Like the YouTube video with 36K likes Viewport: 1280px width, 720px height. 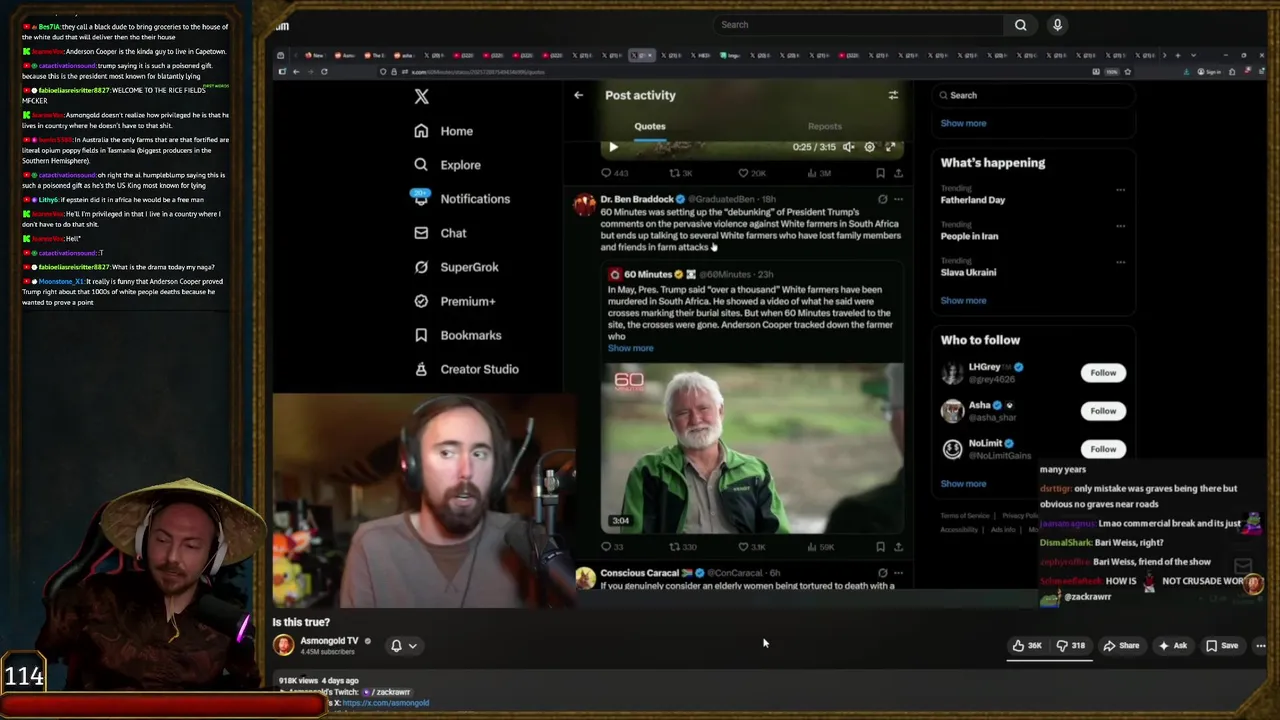[x=1027, y=646]
